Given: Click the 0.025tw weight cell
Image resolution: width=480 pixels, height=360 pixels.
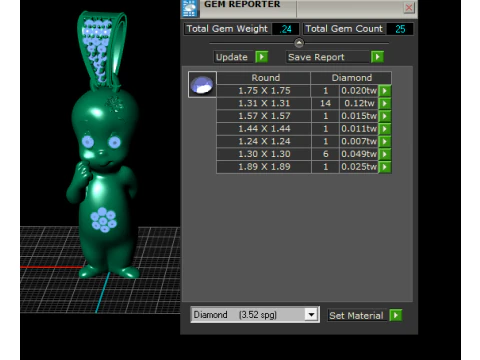Looking at the screenshot, I should [x=359, y=167].
